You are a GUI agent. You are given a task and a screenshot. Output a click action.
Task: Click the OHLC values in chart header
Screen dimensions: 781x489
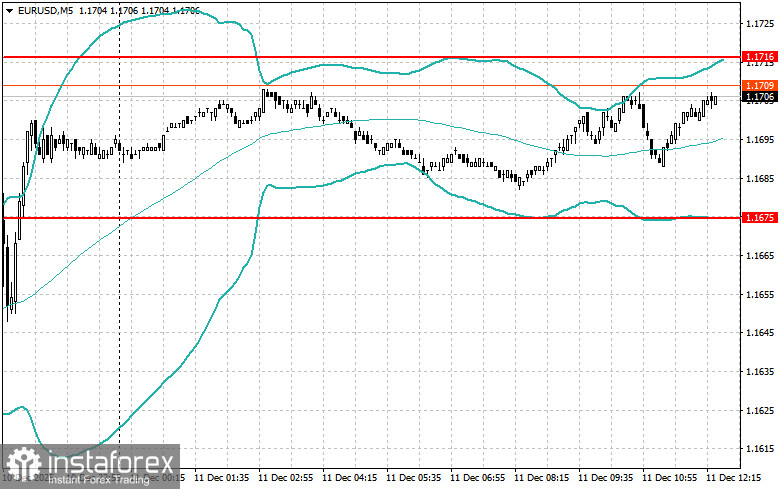tap(139, 10)
